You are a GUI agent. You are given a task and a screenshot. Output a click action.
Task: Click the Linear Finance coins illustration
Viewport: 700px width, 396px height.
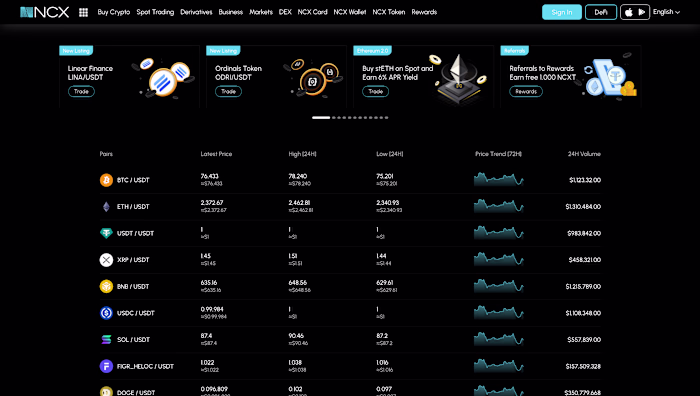pos(163,78)
